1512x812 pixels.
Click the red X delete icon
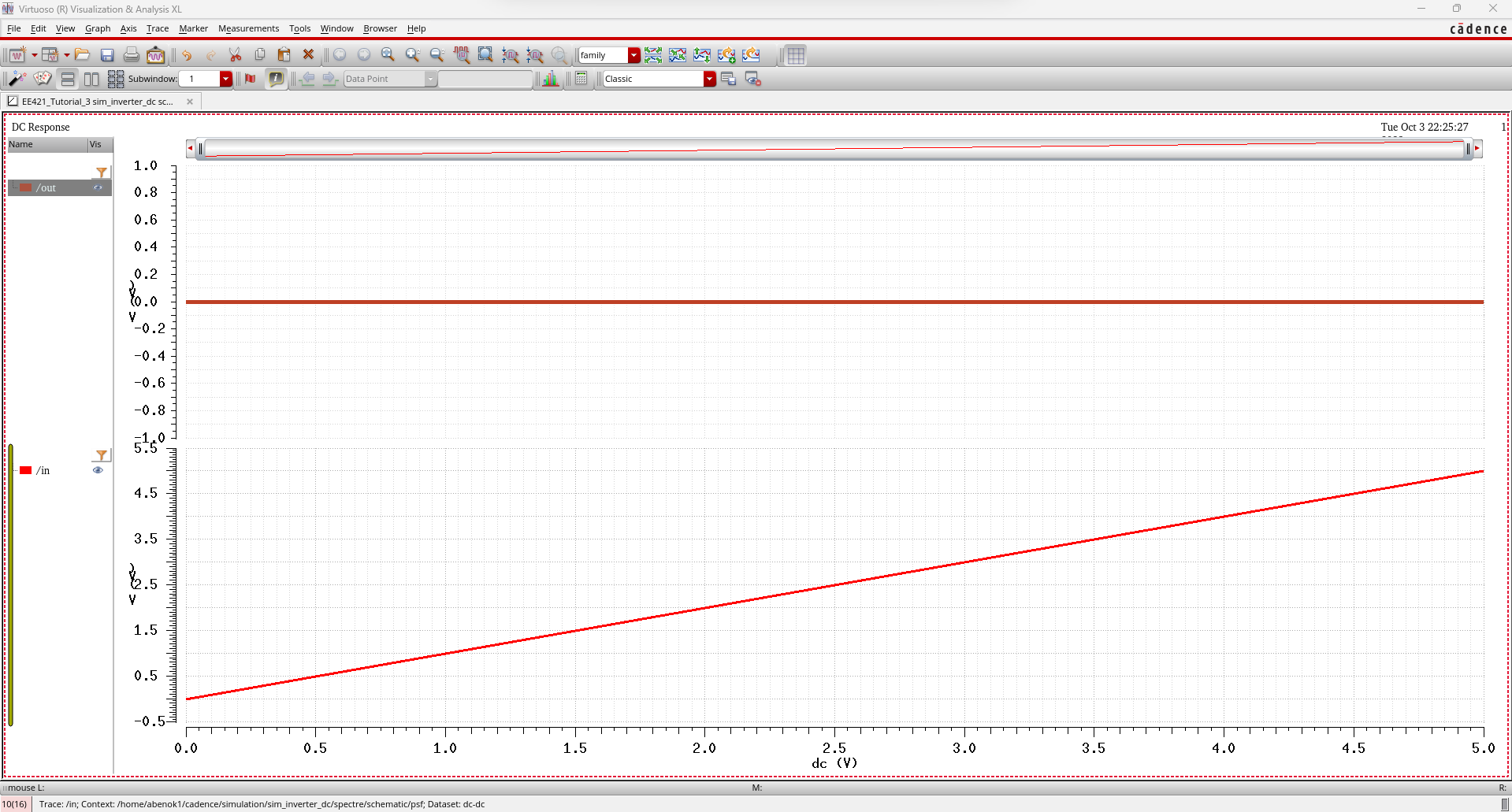[309, 55]
